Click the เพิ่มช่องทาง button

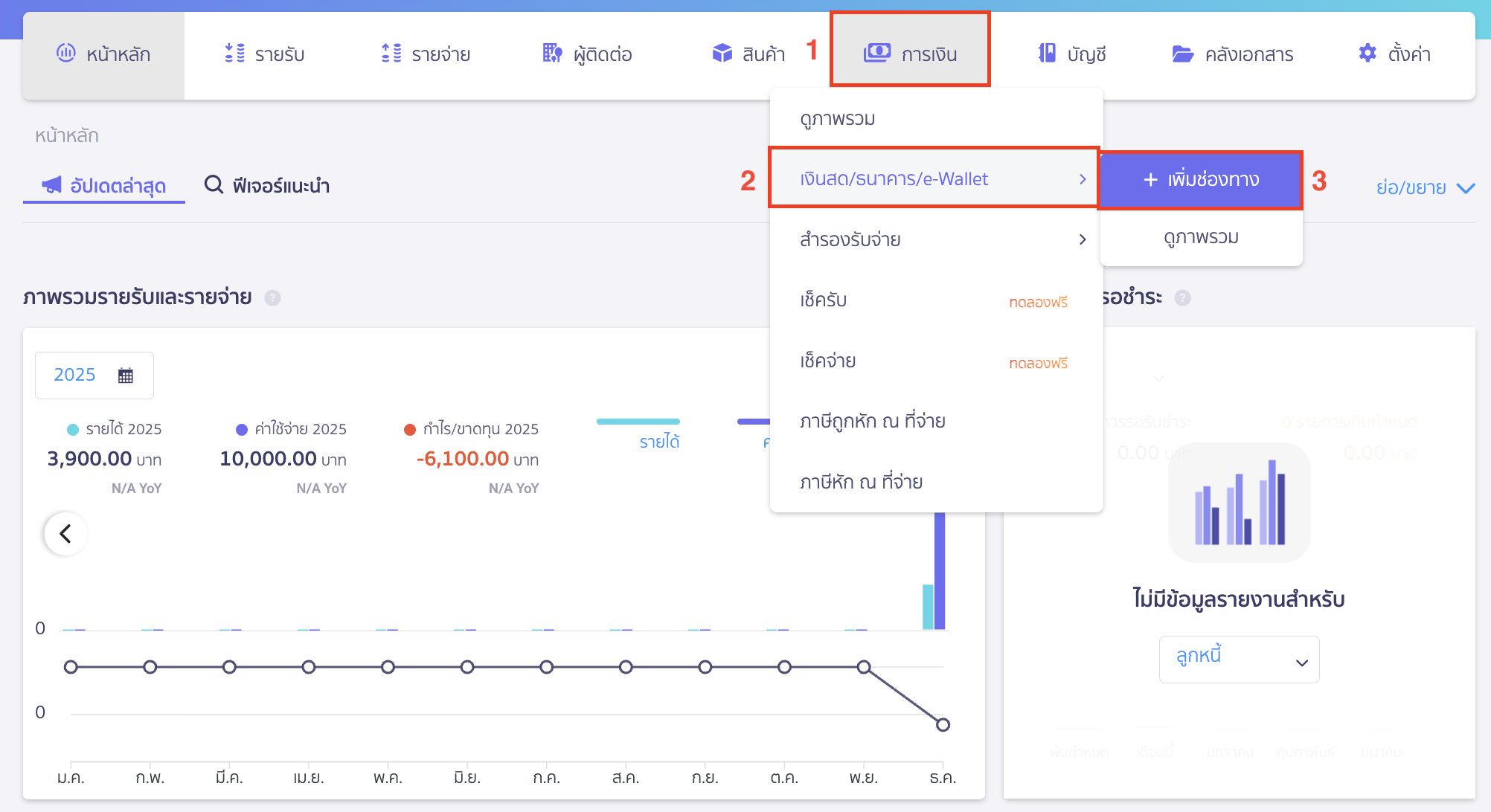(x=1199, y=179)
